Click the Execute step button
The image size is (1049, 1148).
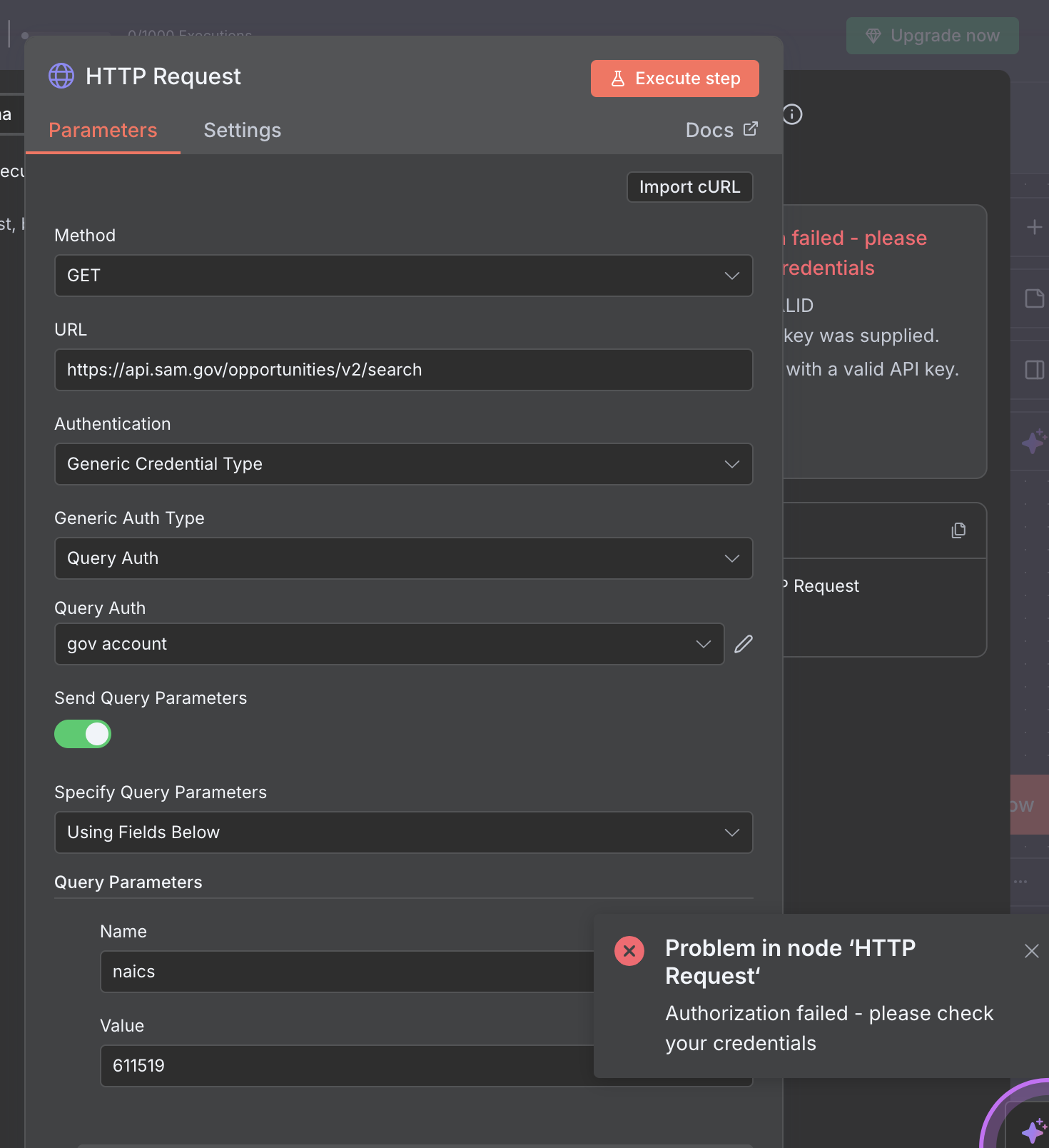coord(674,79)
